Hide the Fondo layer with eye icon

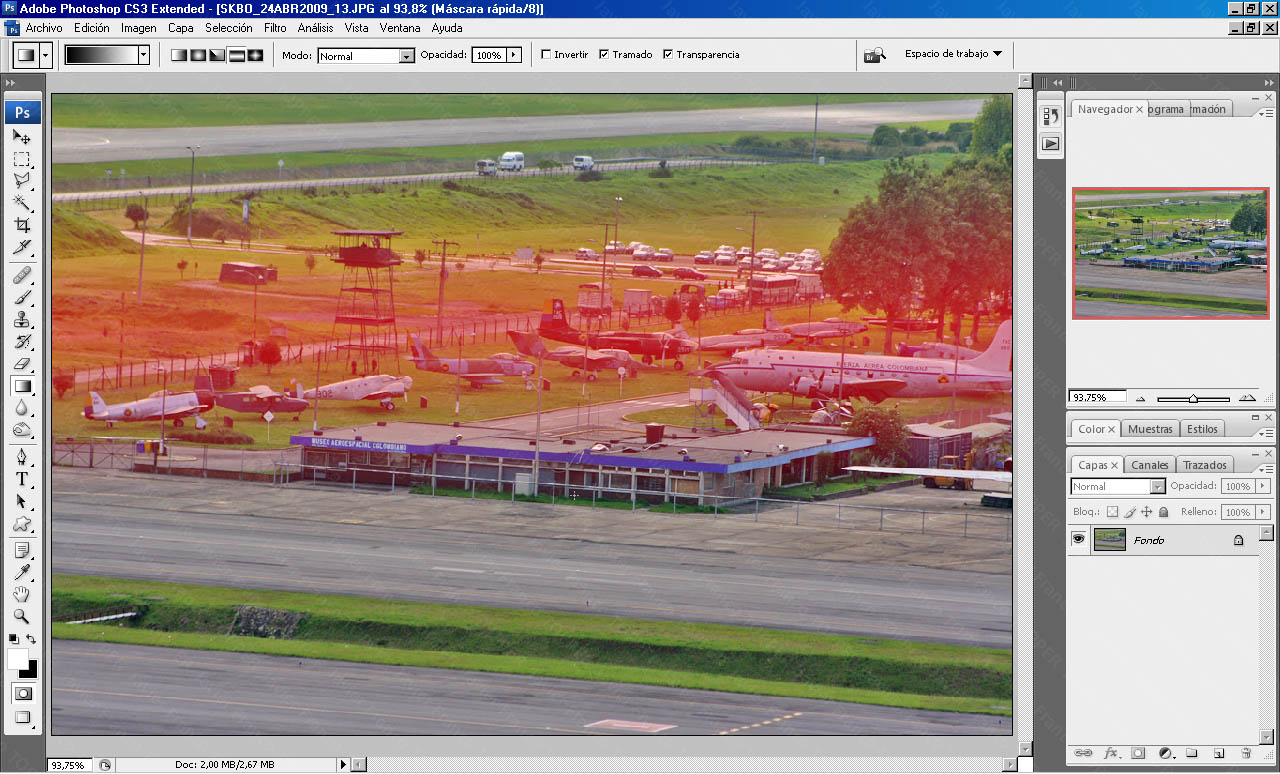[1079, 540]
